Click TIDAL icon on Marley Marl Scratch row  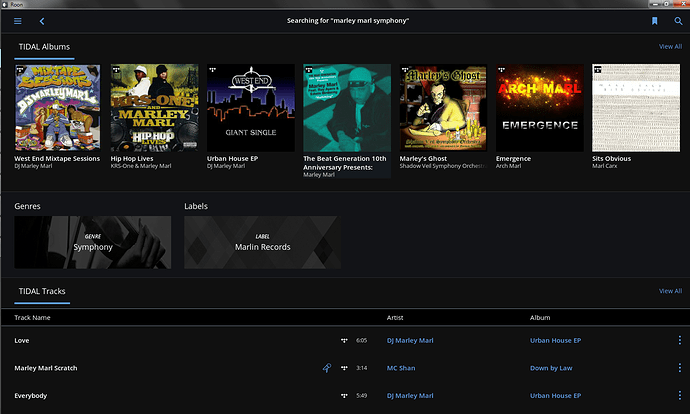pos(344,368)
